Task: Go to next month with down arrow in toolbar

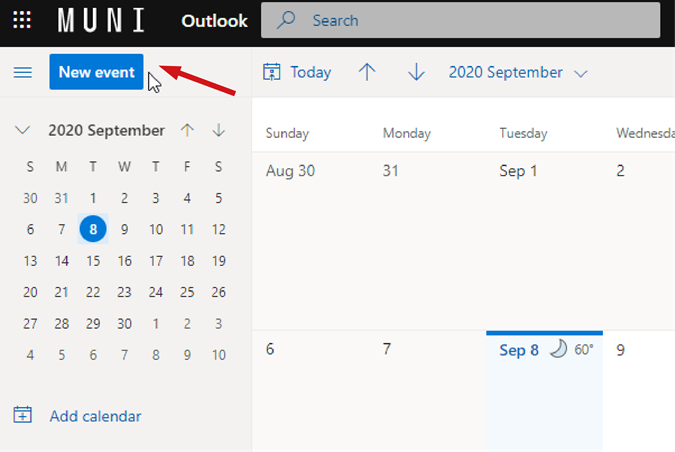Action: (x=417, y=72)
